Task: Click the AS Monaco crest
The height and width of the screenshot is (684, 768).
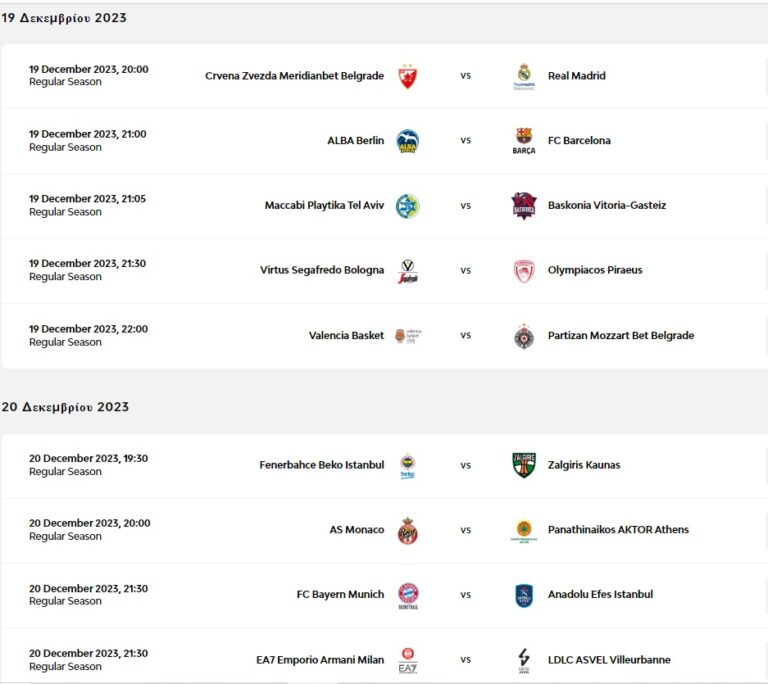Action: pyautogui.click(x=407, y=530)
